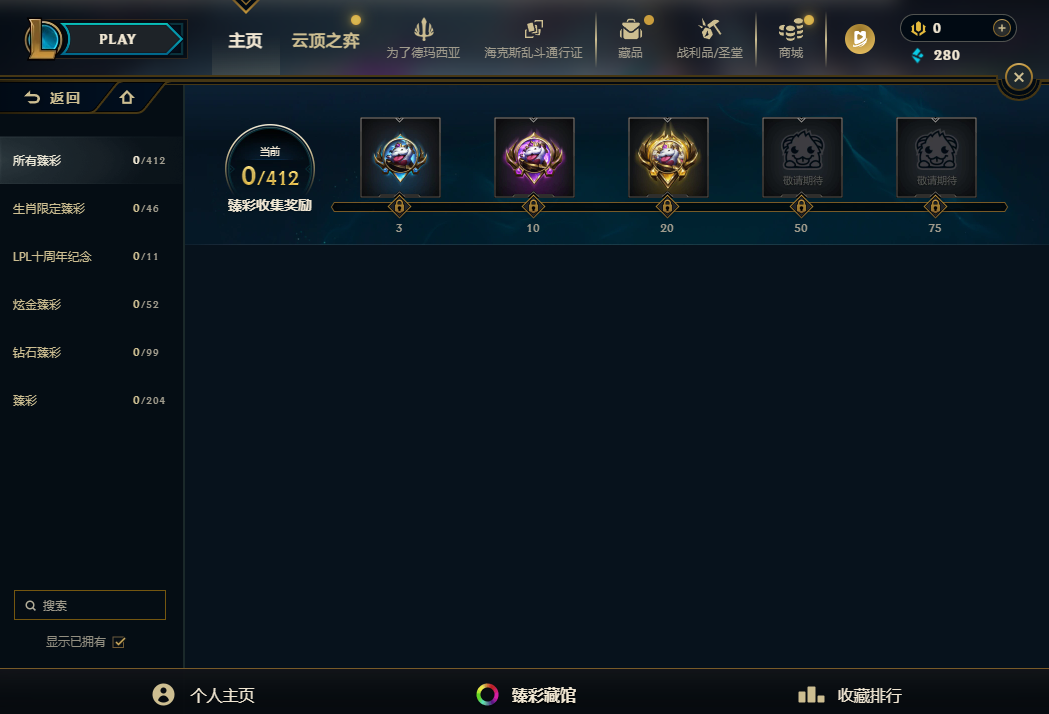Click the lock marker at milestone 3
This screenshot has height=714, width=1049.
point(399,207)
